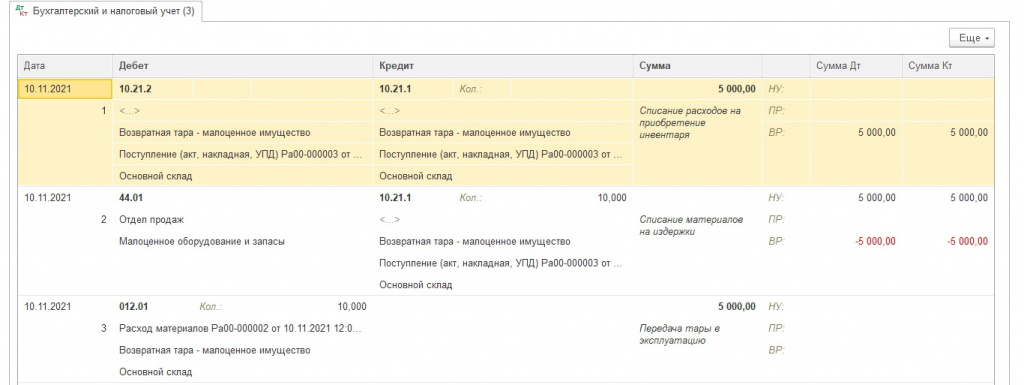This screenshot has width=1024, height=385.
Task: Click the Сумма column header
Action: pos(697,67)
